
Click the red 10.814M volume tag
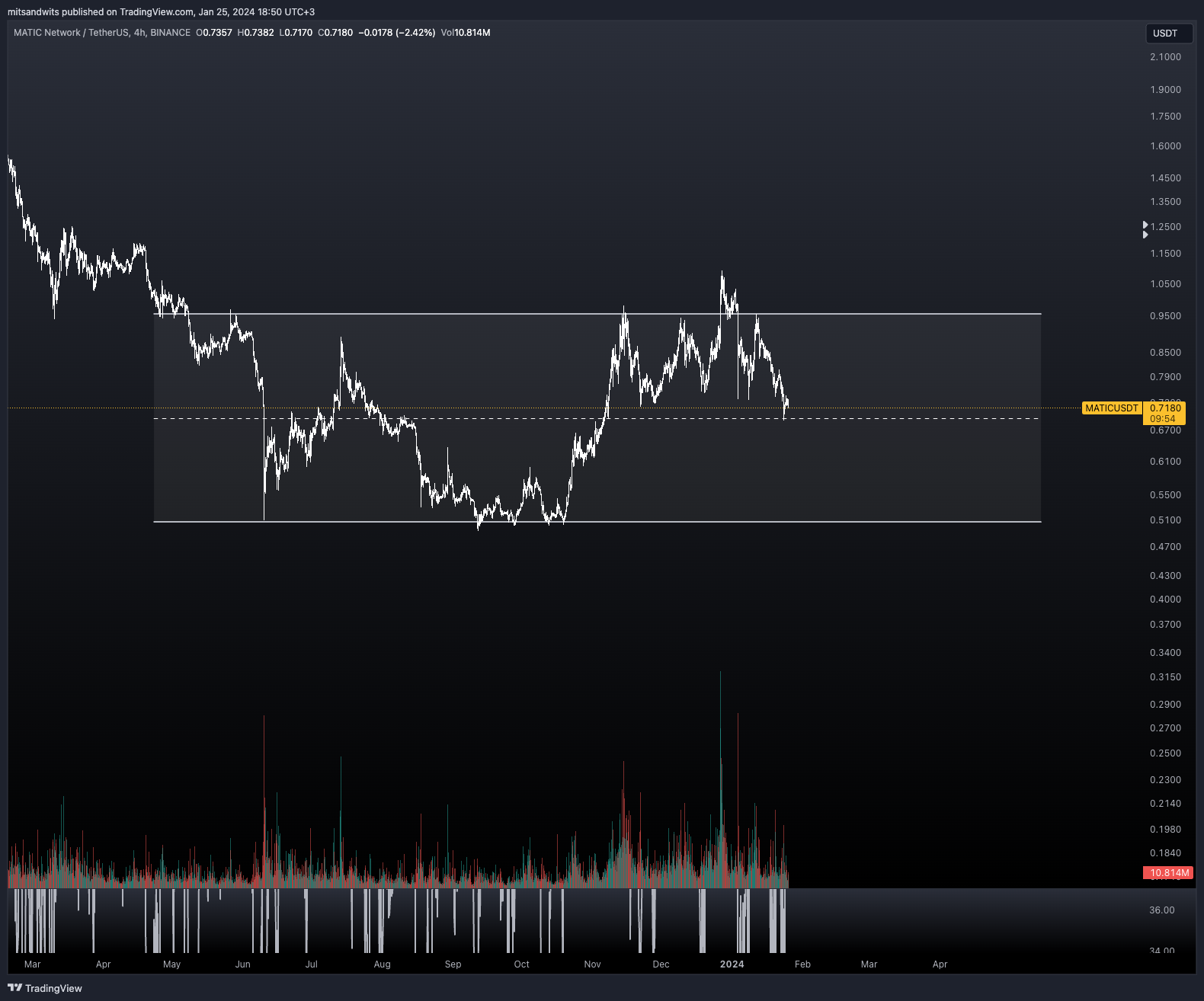click(x=1168, y=873)
